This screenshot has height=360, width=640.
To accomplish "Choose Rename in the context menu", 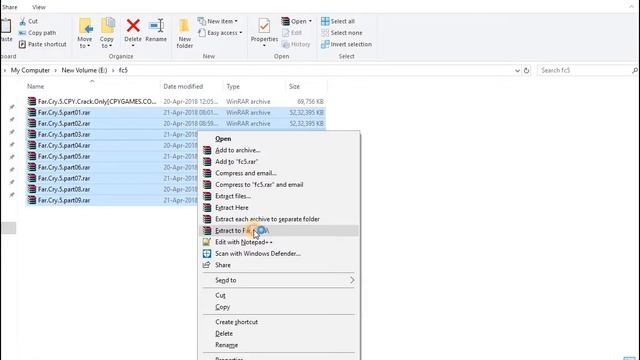I will 279,345.
